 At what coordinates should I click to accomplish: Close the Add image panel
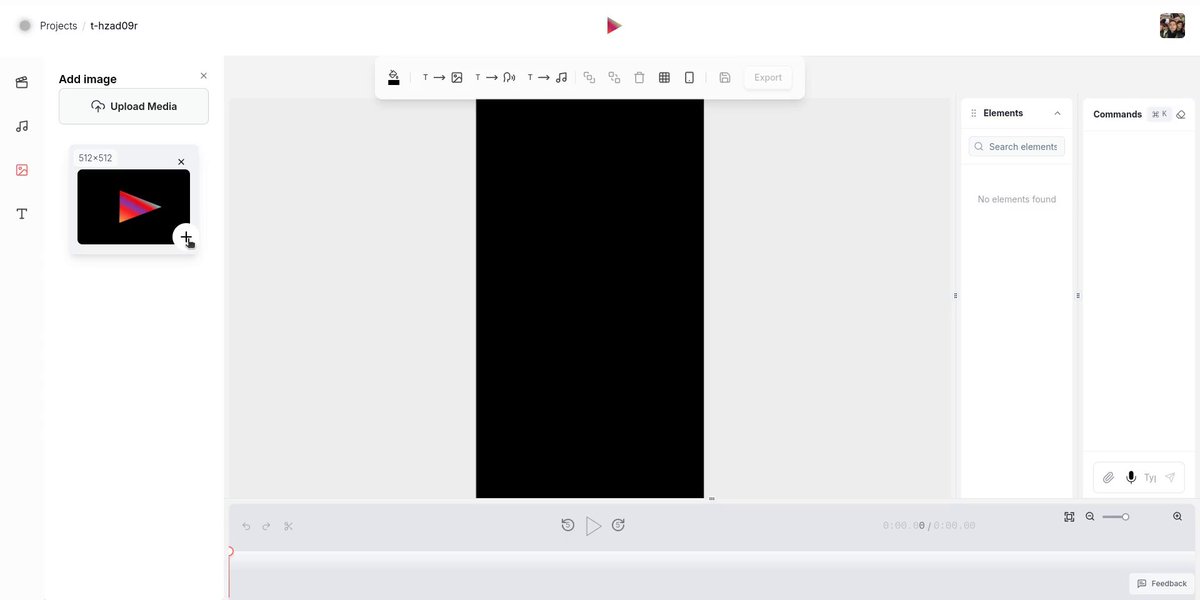pyautogui.click(x=204, y=76)
